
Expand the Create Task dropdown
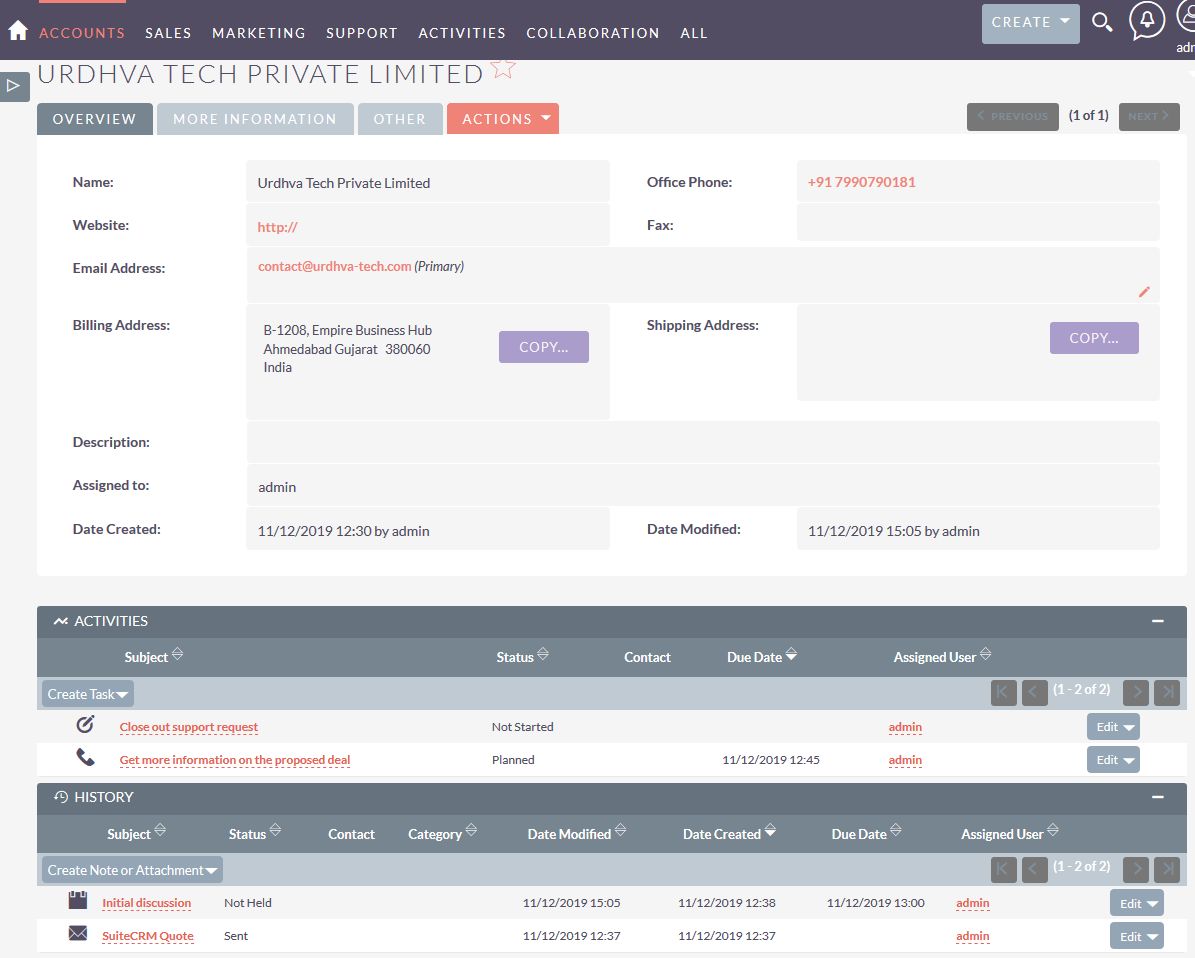coord(88,694)
